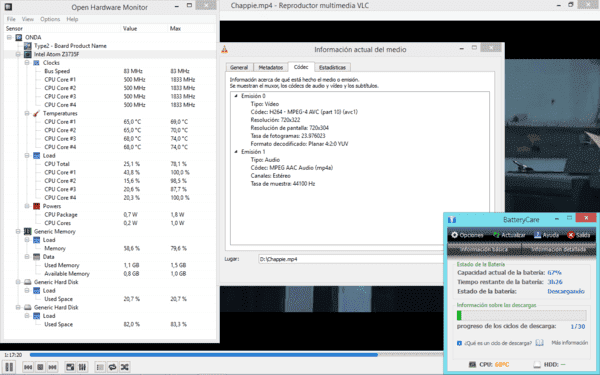The height and width of the screenshot is (375, 600).
Task: Click the red Powers node icon
Action: (36, 206)
